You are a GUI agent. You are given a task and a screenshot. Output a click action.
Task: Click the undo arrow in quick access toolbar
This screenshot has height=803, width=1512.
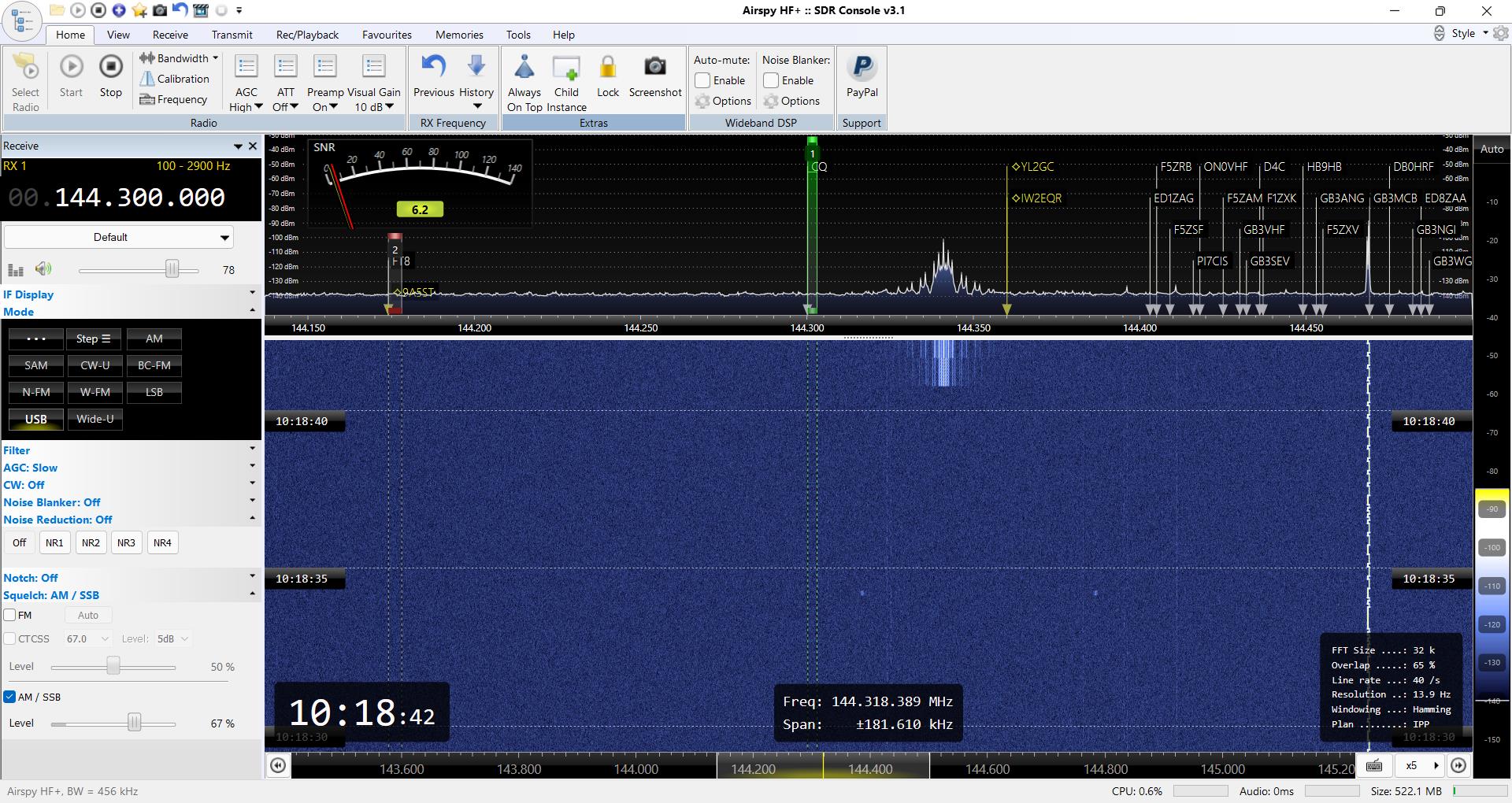click(x=180, y=10)
